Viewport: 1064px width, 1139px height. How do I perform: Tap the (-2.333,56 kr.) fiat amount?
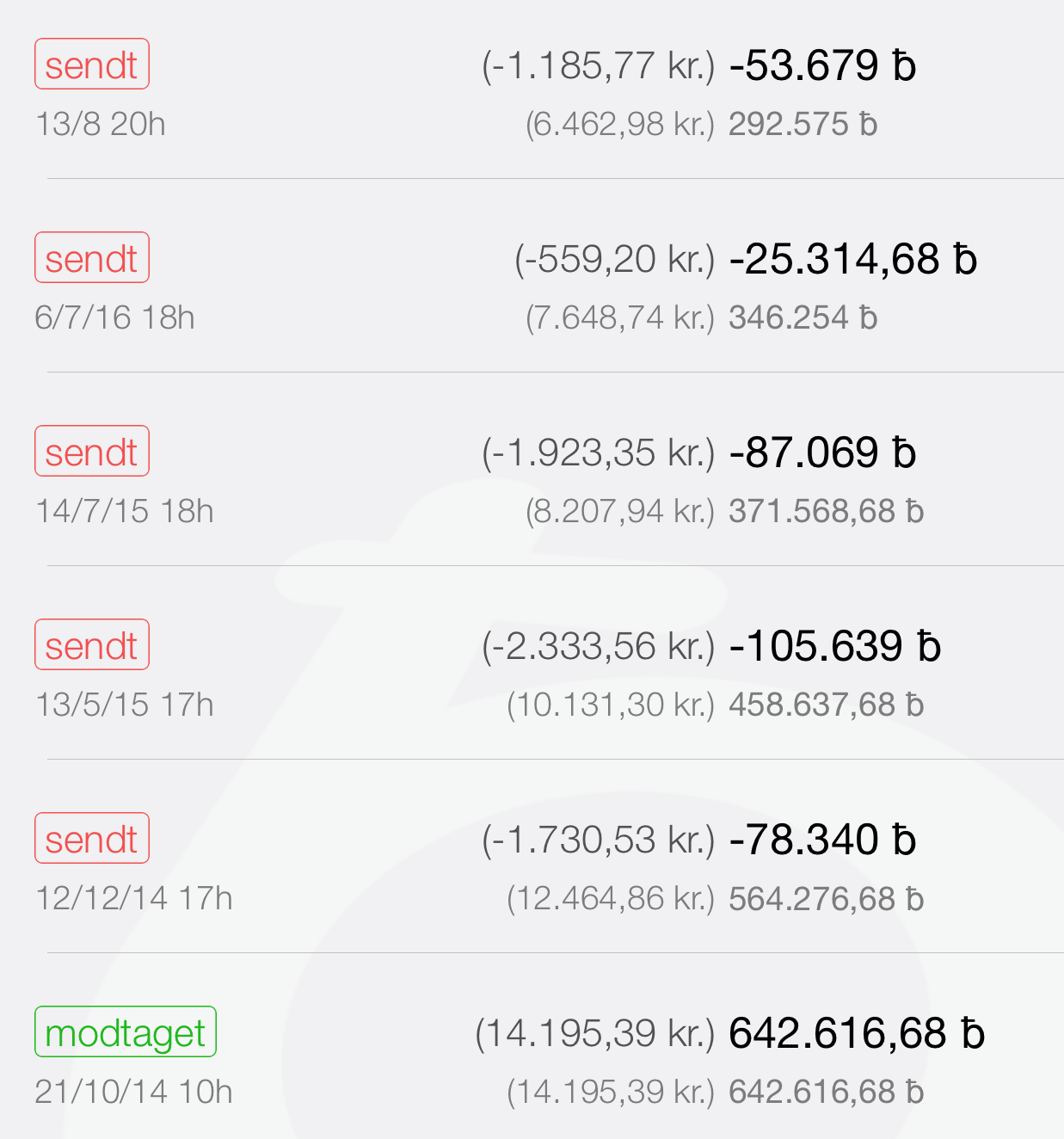click(x=598, y=647)
